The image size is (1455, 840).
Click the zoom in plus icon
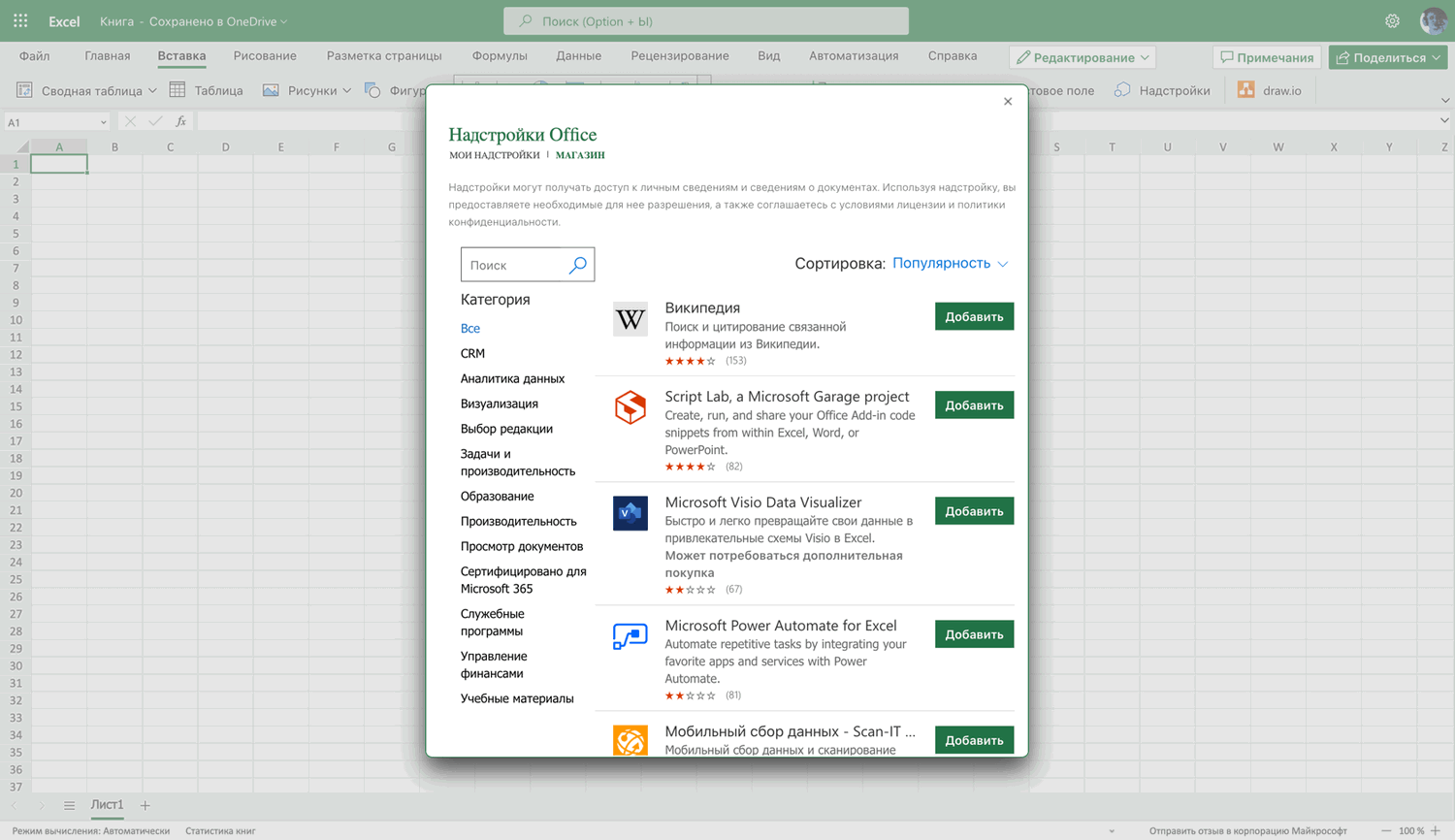click(1436, 830)
